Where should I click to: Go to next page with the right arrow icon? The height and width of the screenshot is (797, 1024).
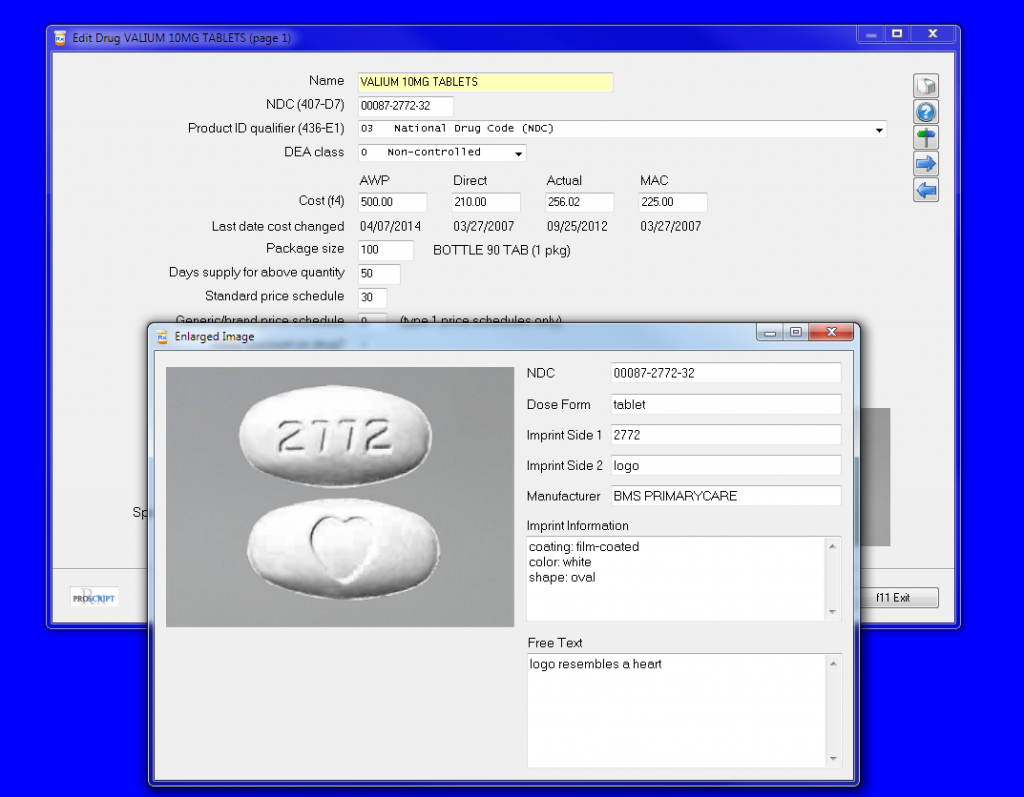tap(926, 164)
